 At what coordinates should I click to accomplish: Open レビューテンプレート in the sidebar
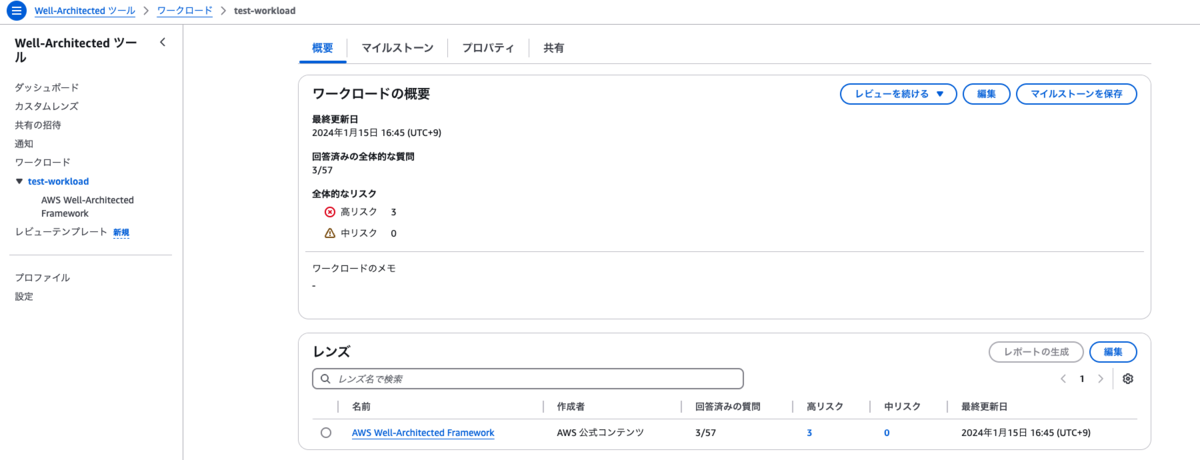pyautogui.click(x=61, y=232)
